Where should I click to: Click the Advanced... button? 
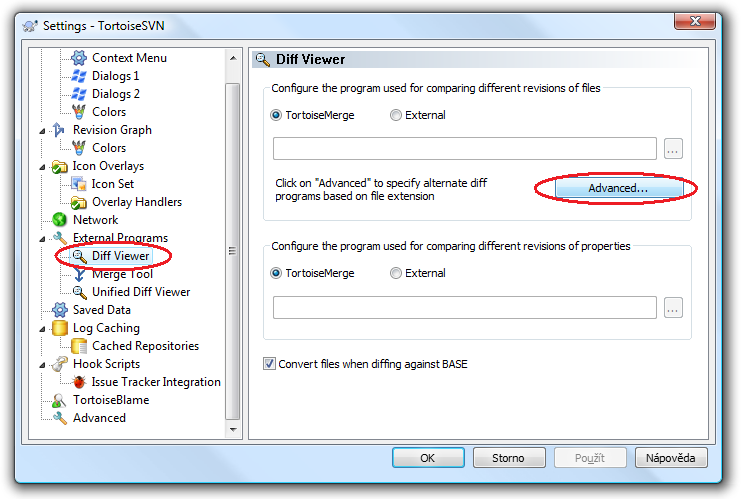(617, 188)
